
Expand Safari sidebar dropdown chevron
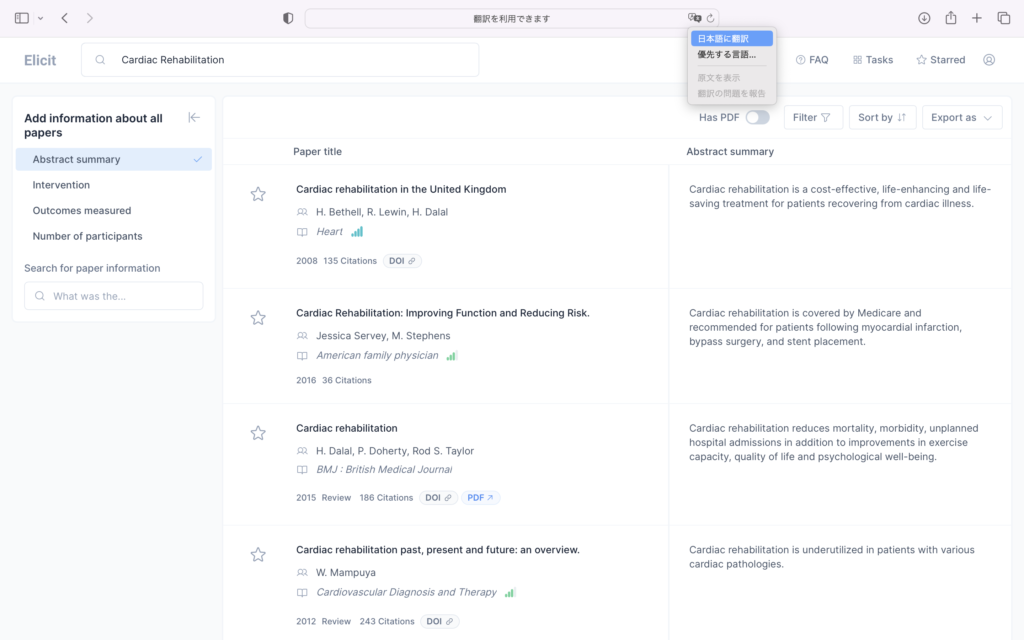(x=40, y=18)
